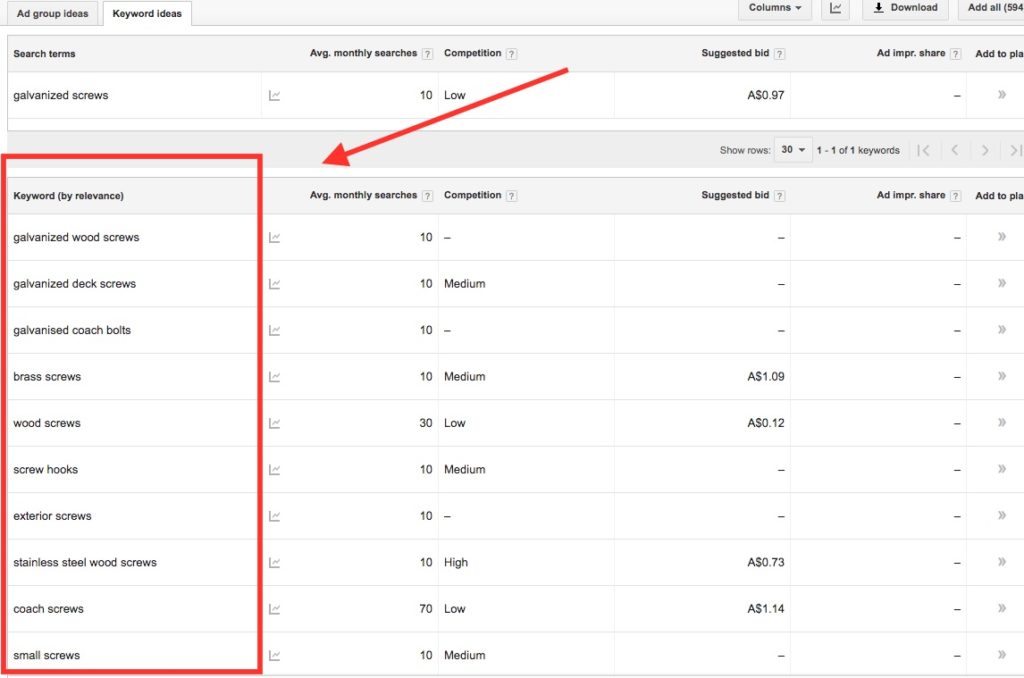The image size is (1024, 678).
Task: Click the Add all button
Action: [x=993, y=8]
